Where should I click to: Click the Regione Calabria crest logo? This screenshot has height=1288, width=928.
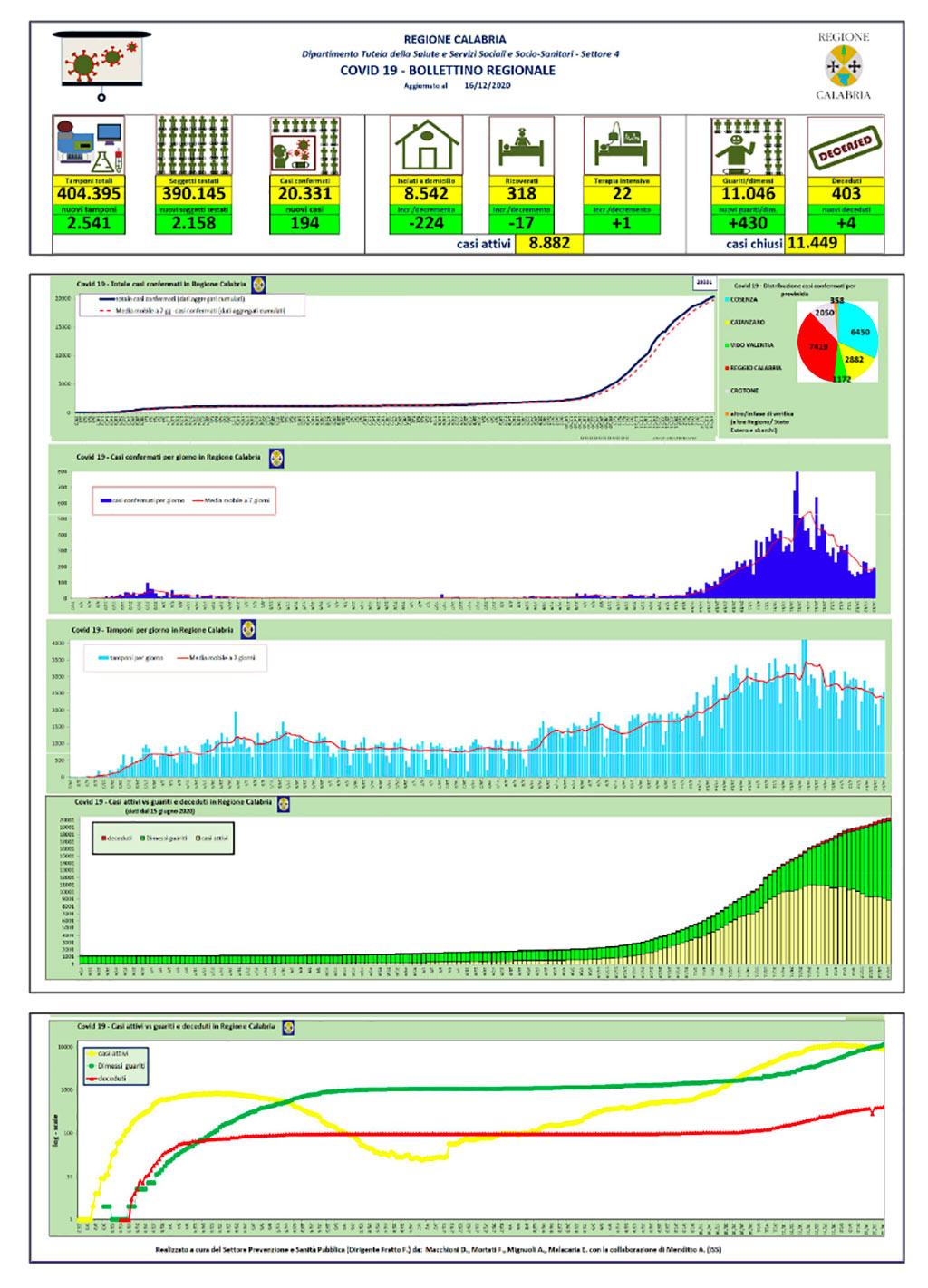point(844,66)
